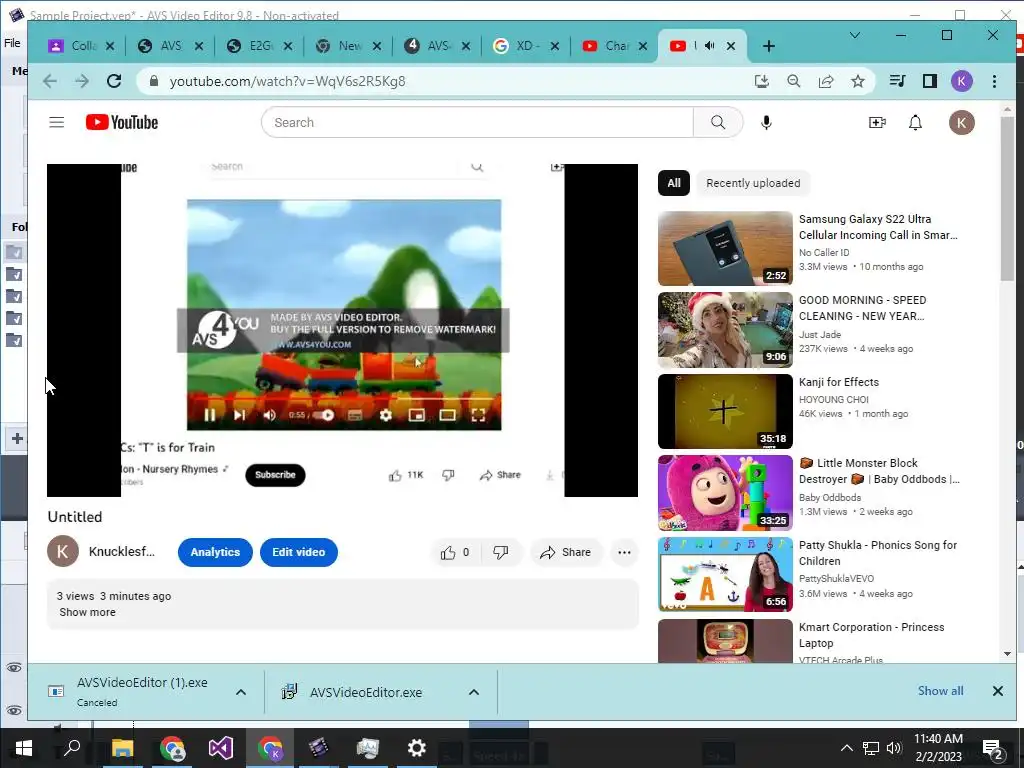Start voice search with the microphone icon
Image resolution: width=1024 pixels, height=768 pixels.
click(x=766, y=122)
